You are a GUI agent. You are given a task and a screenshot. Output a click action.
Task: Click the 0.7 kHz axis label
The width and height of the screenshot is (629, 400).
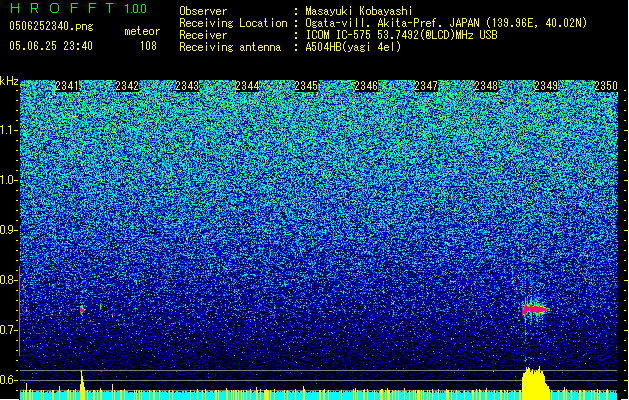(x=8, y=330)
